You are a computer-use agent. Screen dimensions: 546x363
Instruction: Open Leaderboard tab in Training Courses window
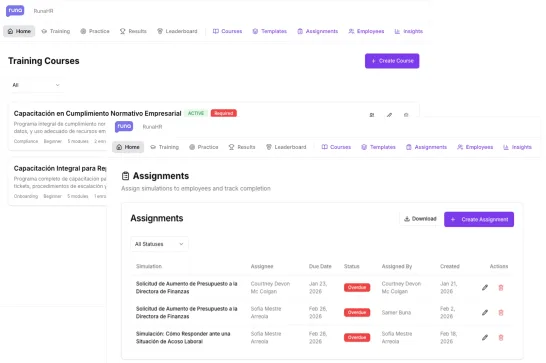[x=177, y=31]
